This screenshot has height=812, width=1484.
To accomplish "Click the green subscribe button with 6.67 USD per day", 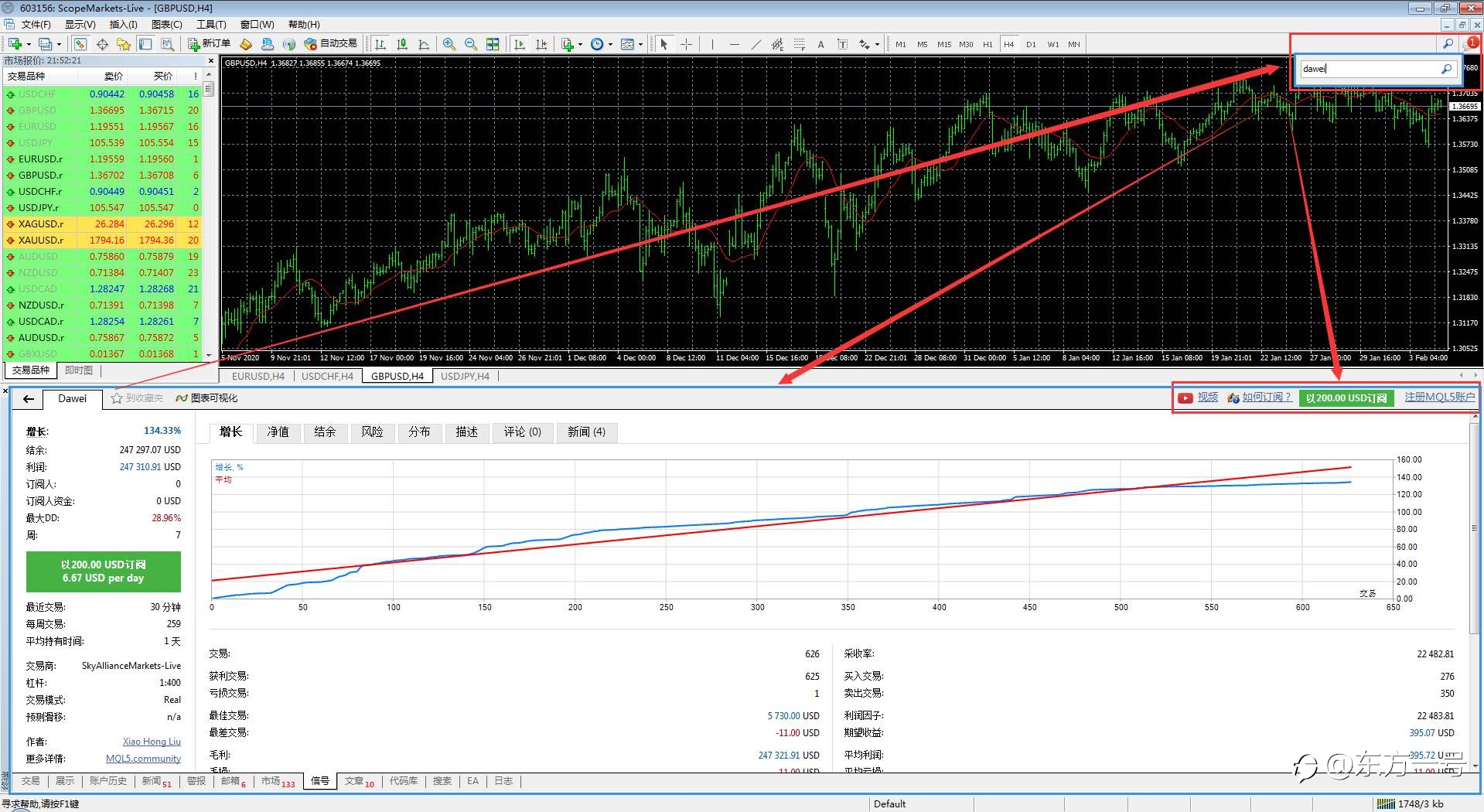I will click(x=104, y=571).
